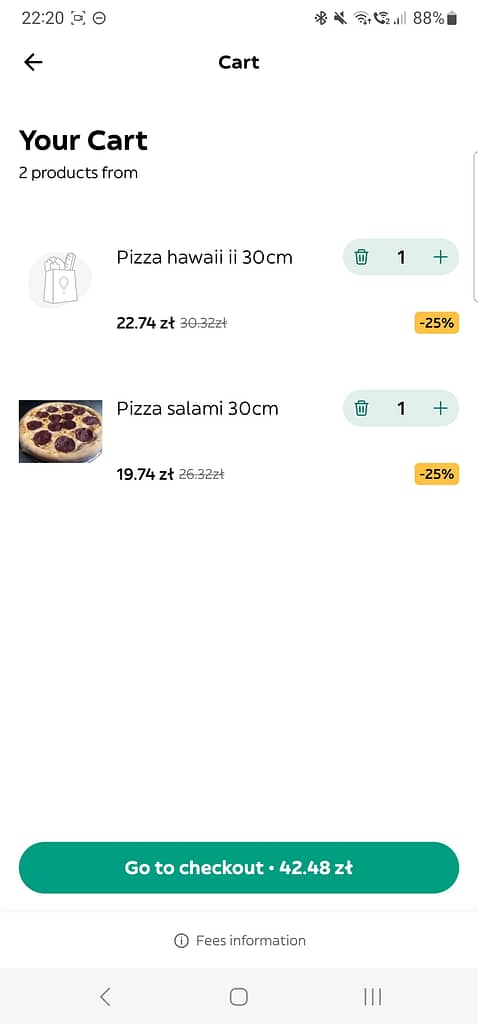Viewport: 478px width, 1024px height.
Task: Open Android recent apps button
Action: (373, 997)
